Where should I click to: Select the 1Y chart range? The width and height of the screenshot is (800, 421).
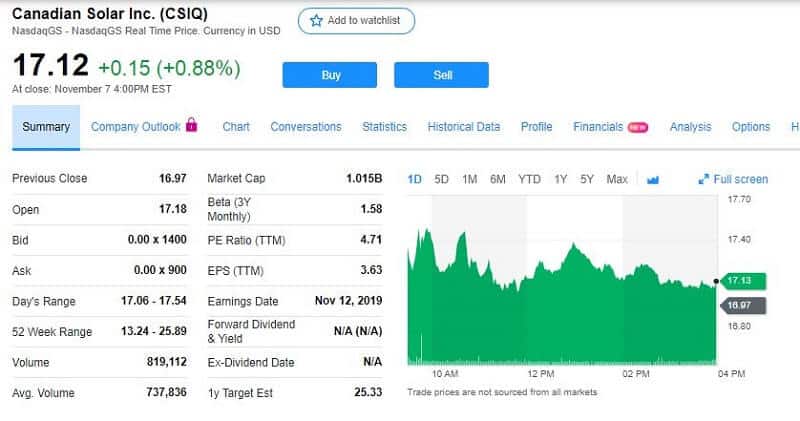point(561,180)
